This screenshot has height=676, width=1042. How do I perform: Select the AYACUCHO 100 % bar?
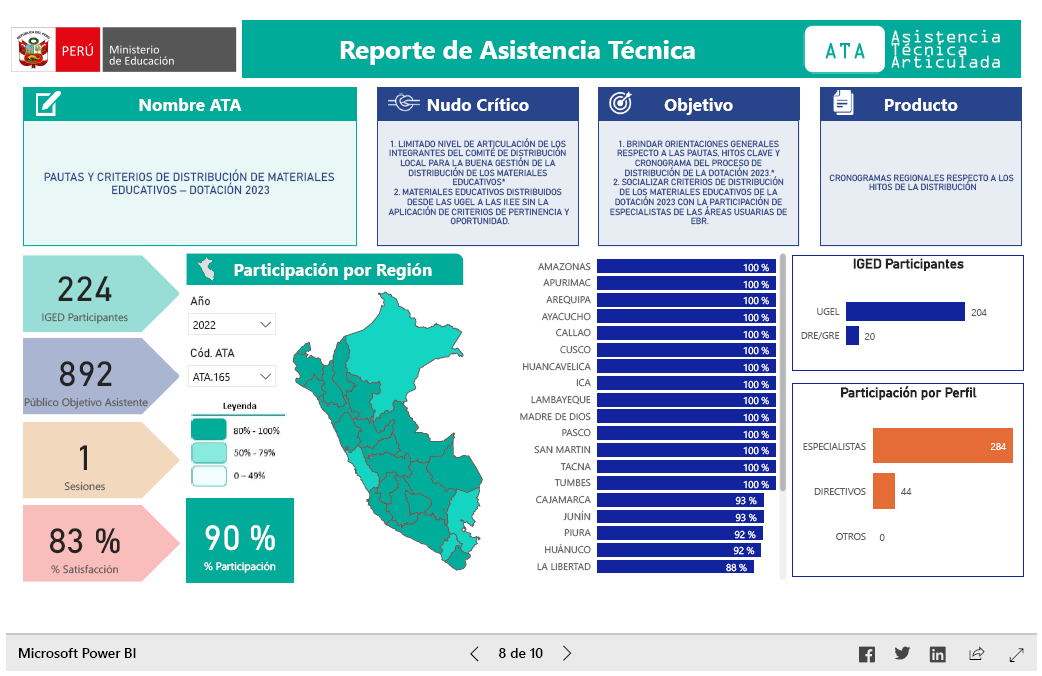pos(686,316)
